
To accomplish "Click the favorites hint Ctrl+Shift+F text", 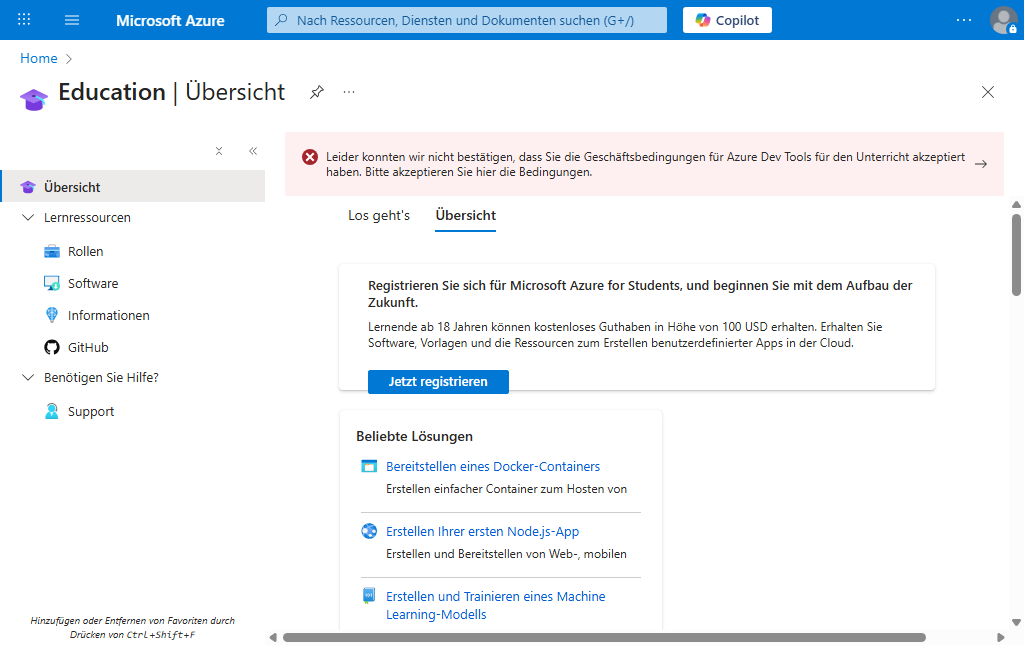I will [133, 627].
